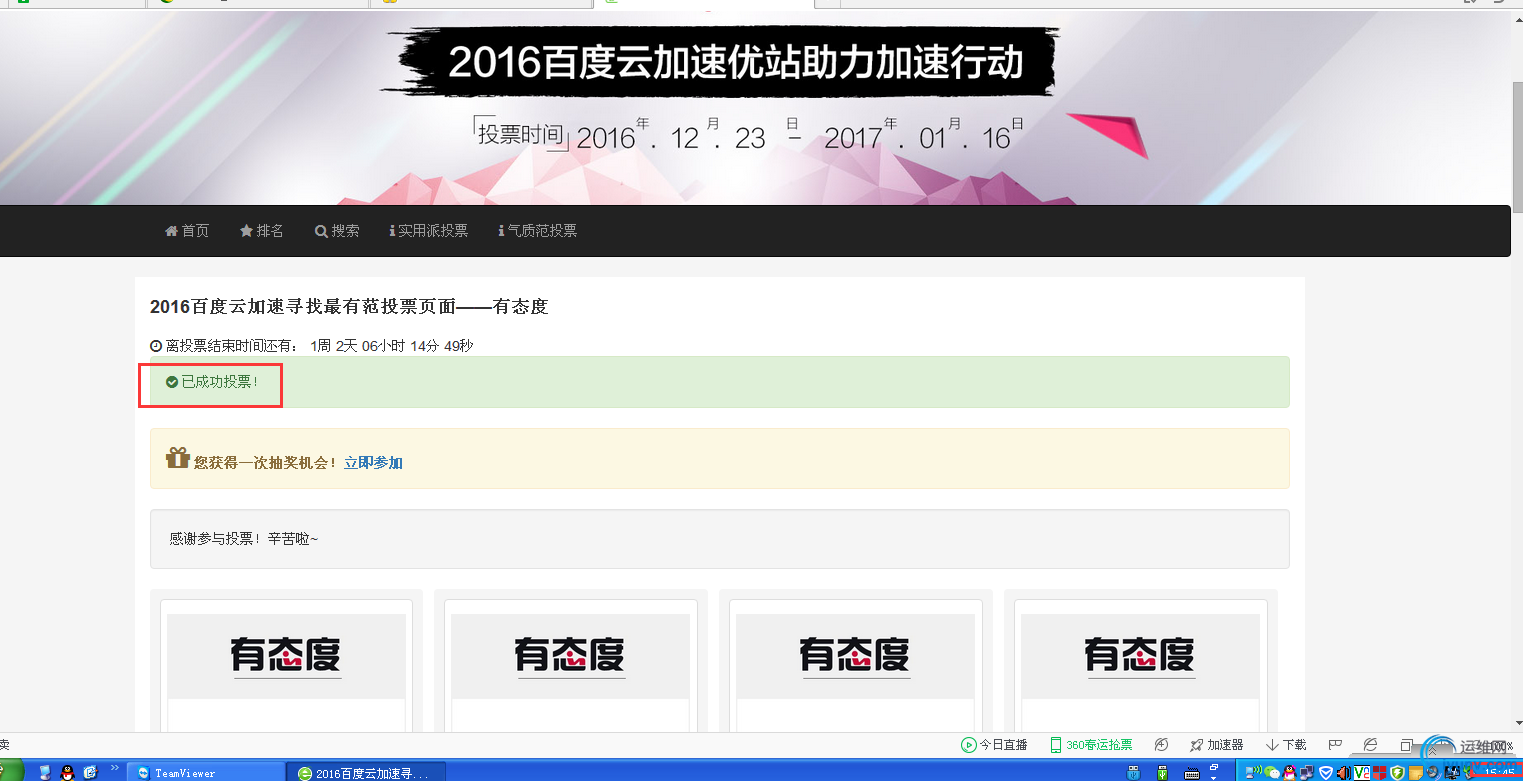Click the flag icon in the status bar
The height and width of the screenshot is (781, 1523).
[1334, 745]
